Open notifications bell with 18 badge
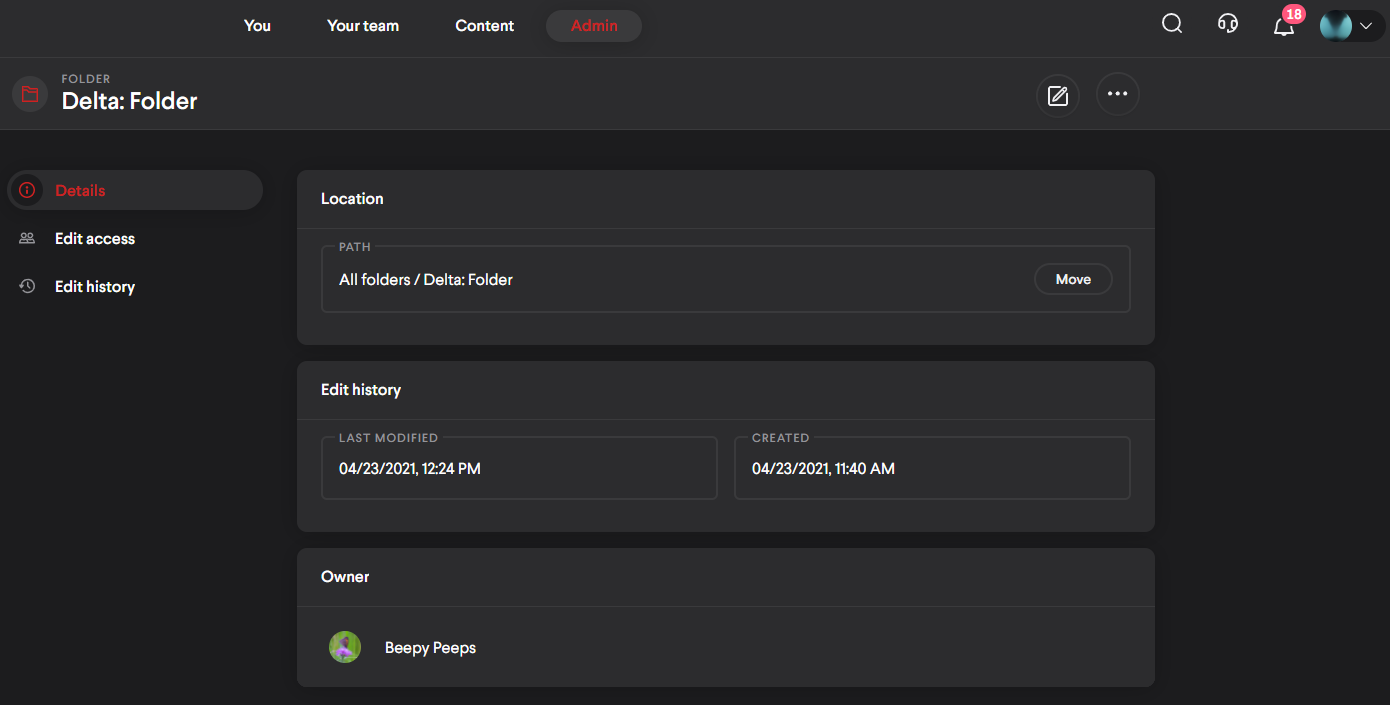1390x705 pixels. point(1284,26)
